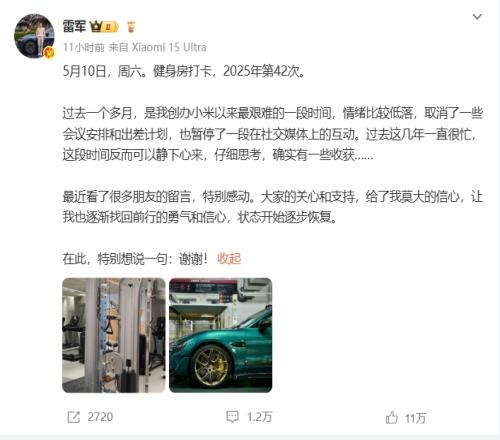Open the 11小时前 timestamp
The image size is (500, 440).
84,47
